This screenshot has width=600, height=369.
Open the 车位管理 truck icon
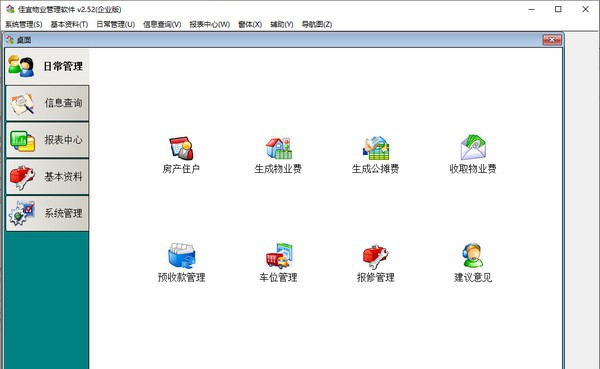279,255
